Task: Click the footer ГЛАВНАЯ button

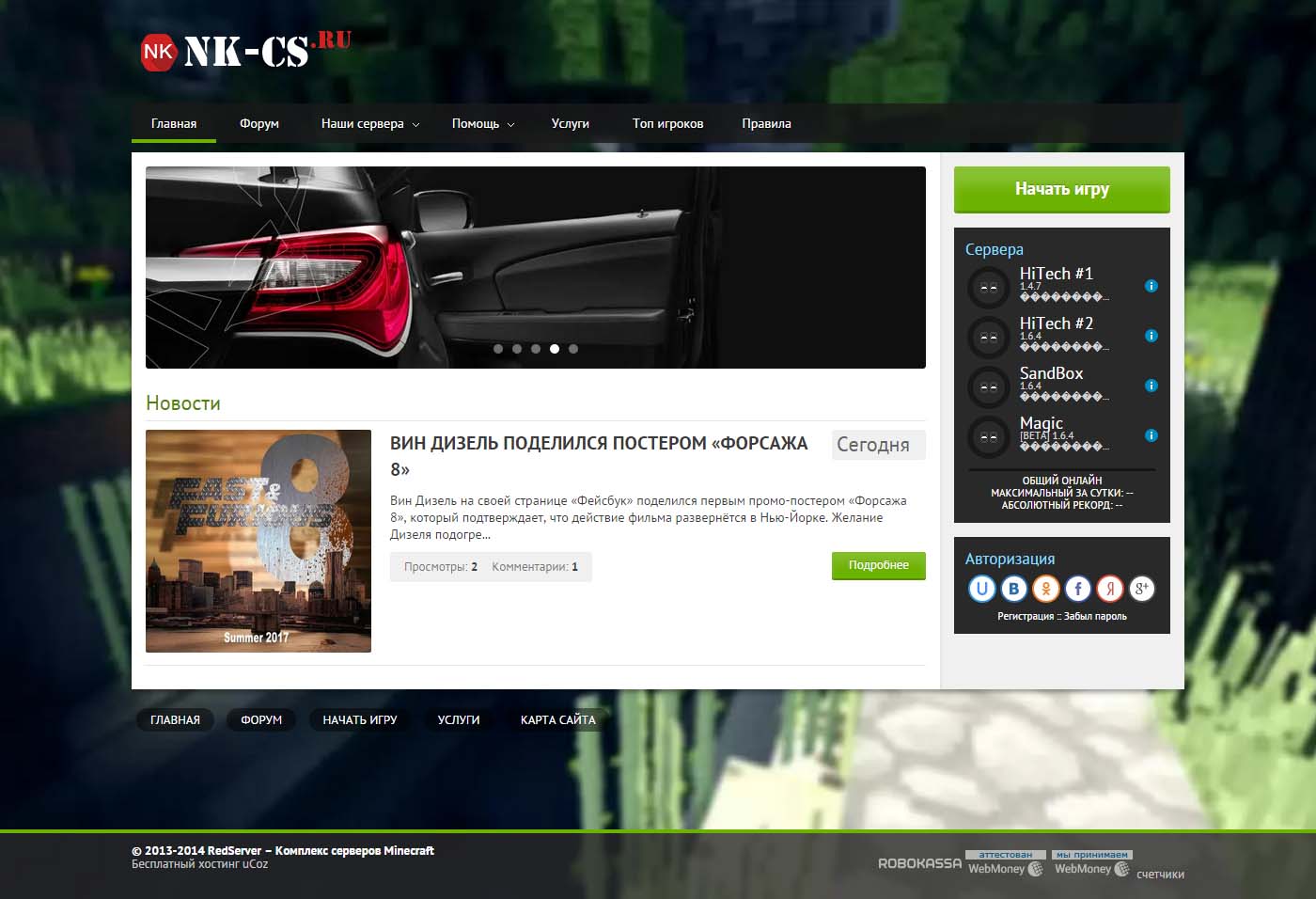Action: pyautogui.click(x=176, y=720)
